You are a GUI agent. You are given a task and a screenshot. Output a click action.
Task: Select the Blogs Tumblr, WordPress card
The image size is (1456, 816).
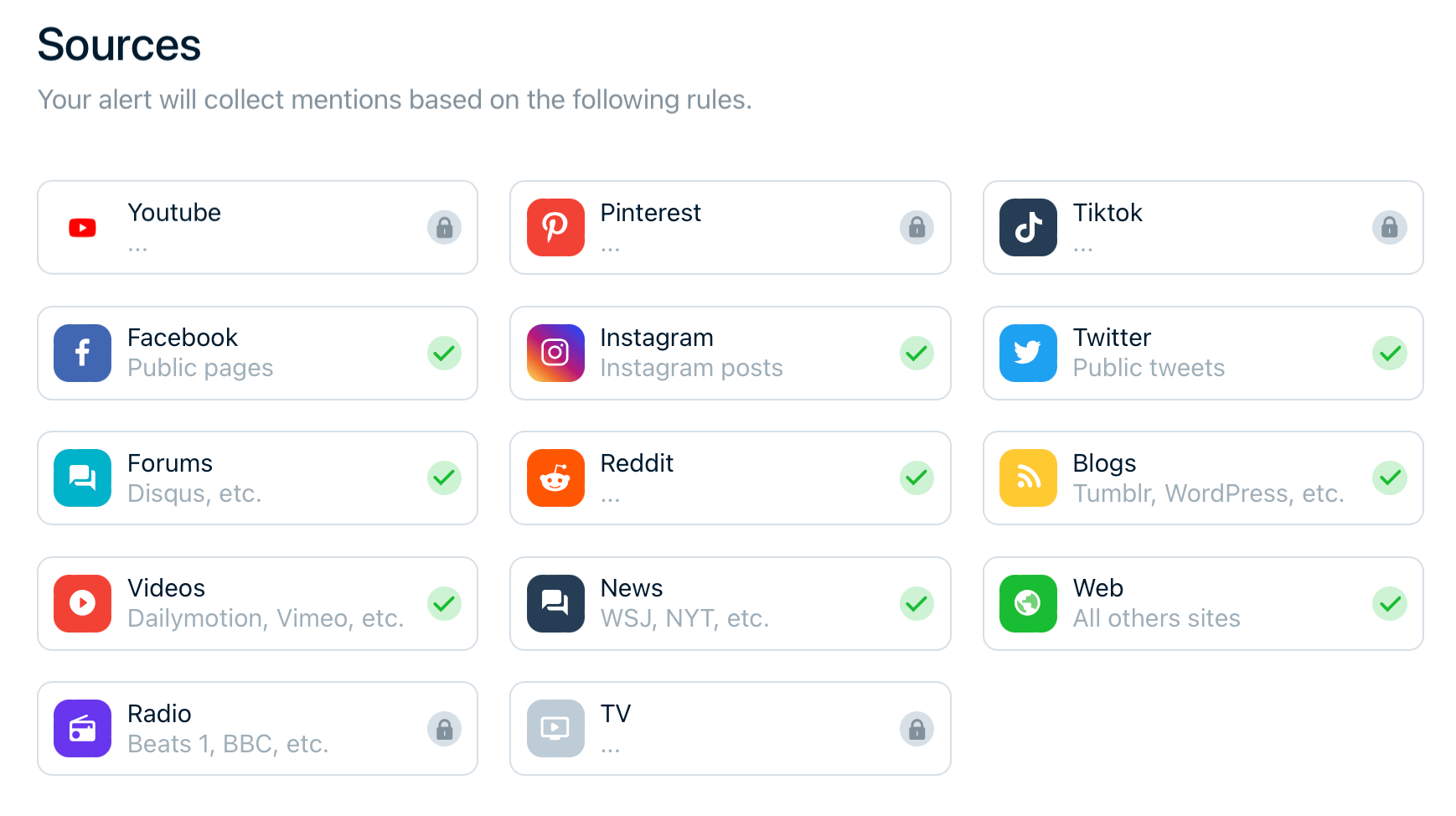coord(1202,478)
